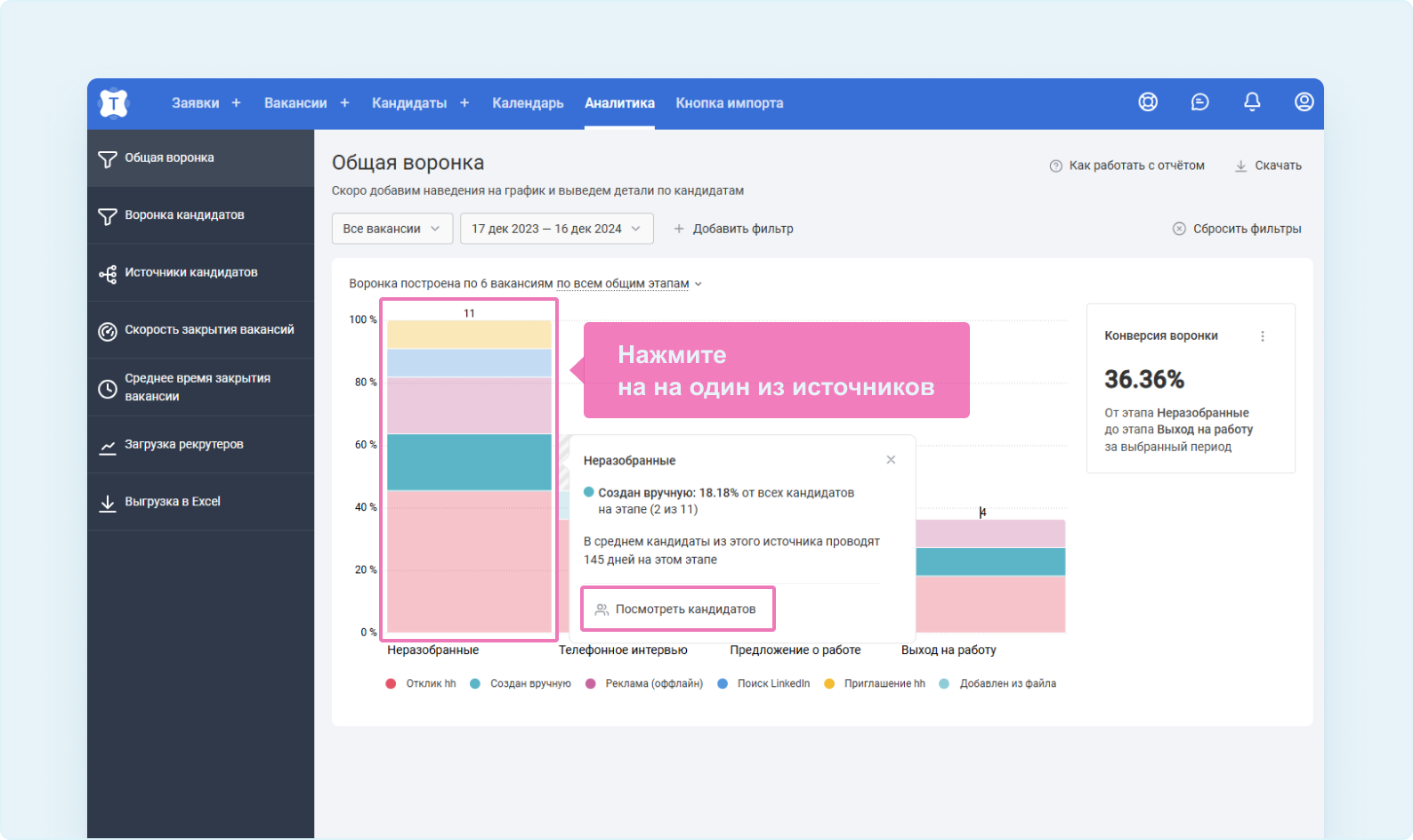Viewport: 1413px width, 840px height.
Task: Click the app logo in header
Action: click(113, 103)
